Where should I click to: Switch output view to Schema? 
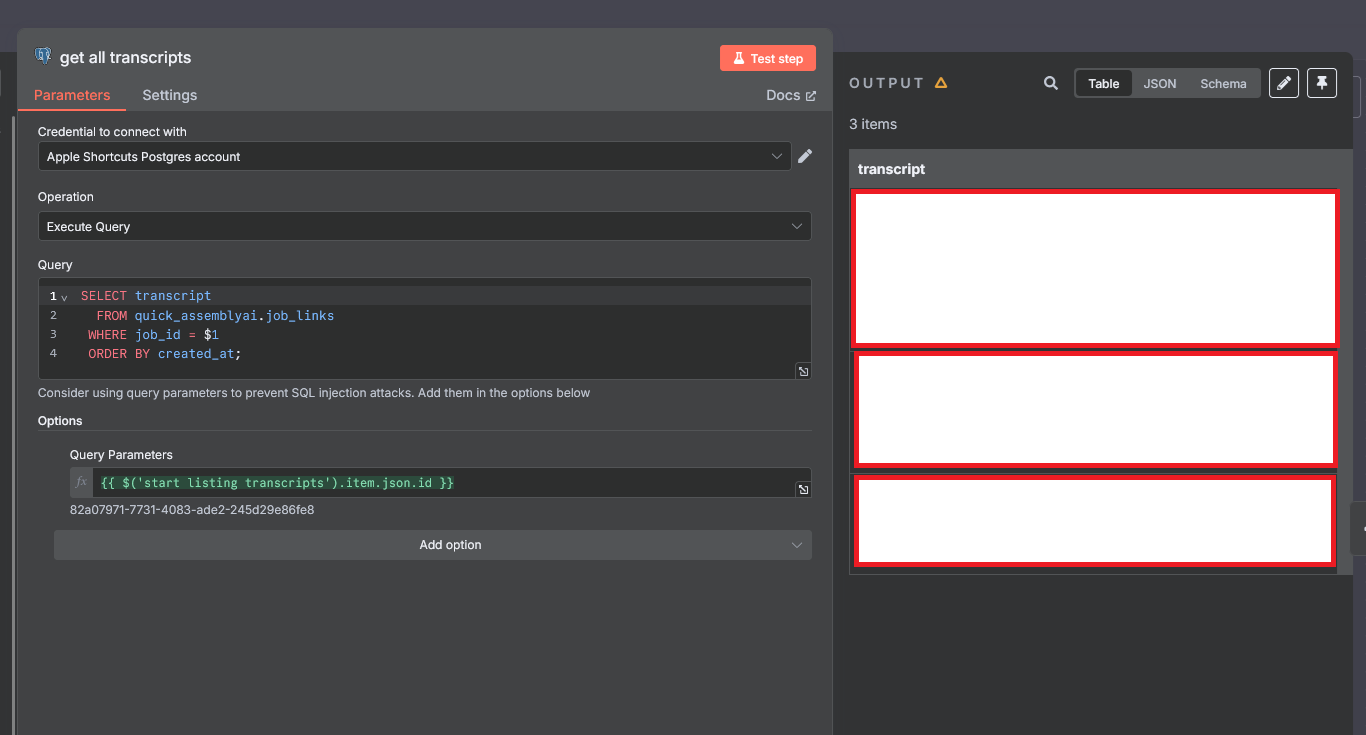[x=1223, y=83]
